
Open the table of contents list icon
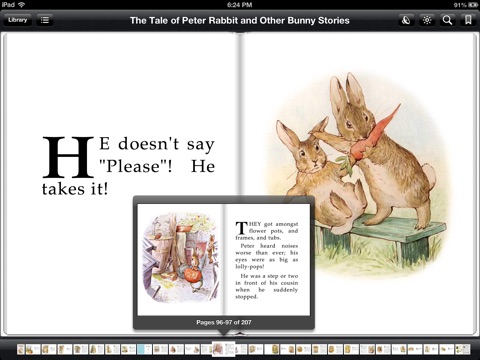pos(45,20)
